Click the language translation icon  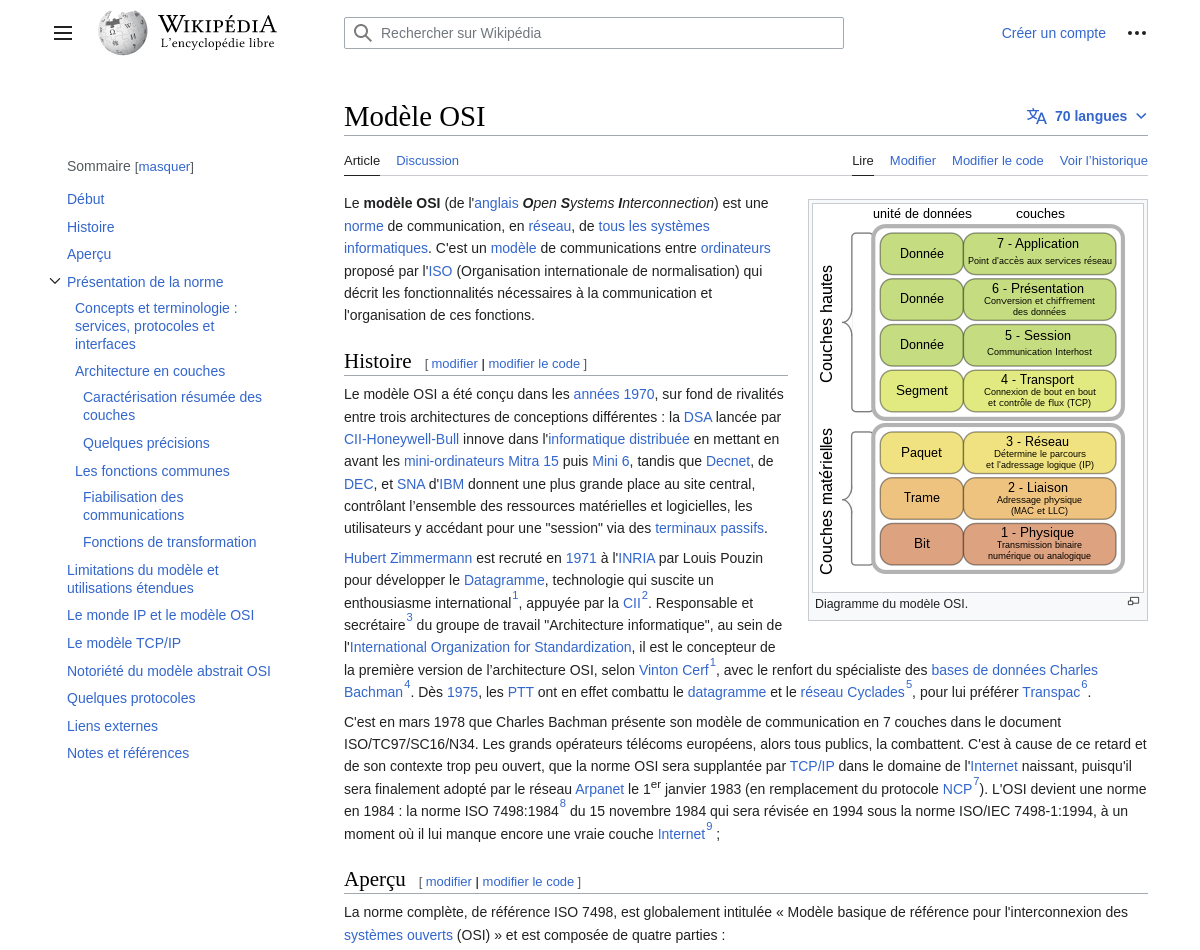(1037, 116)
